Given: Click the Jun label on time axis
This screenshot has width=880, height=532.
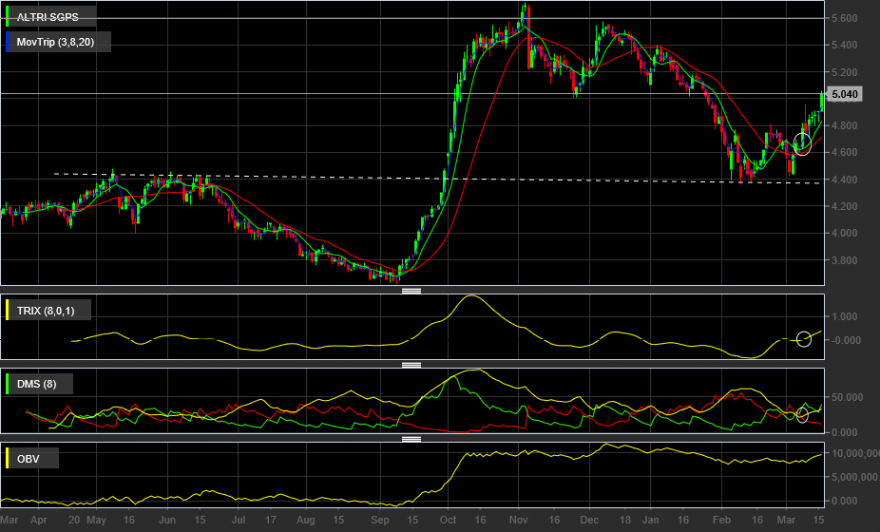Looking at the screenshot, I should 167,520.
